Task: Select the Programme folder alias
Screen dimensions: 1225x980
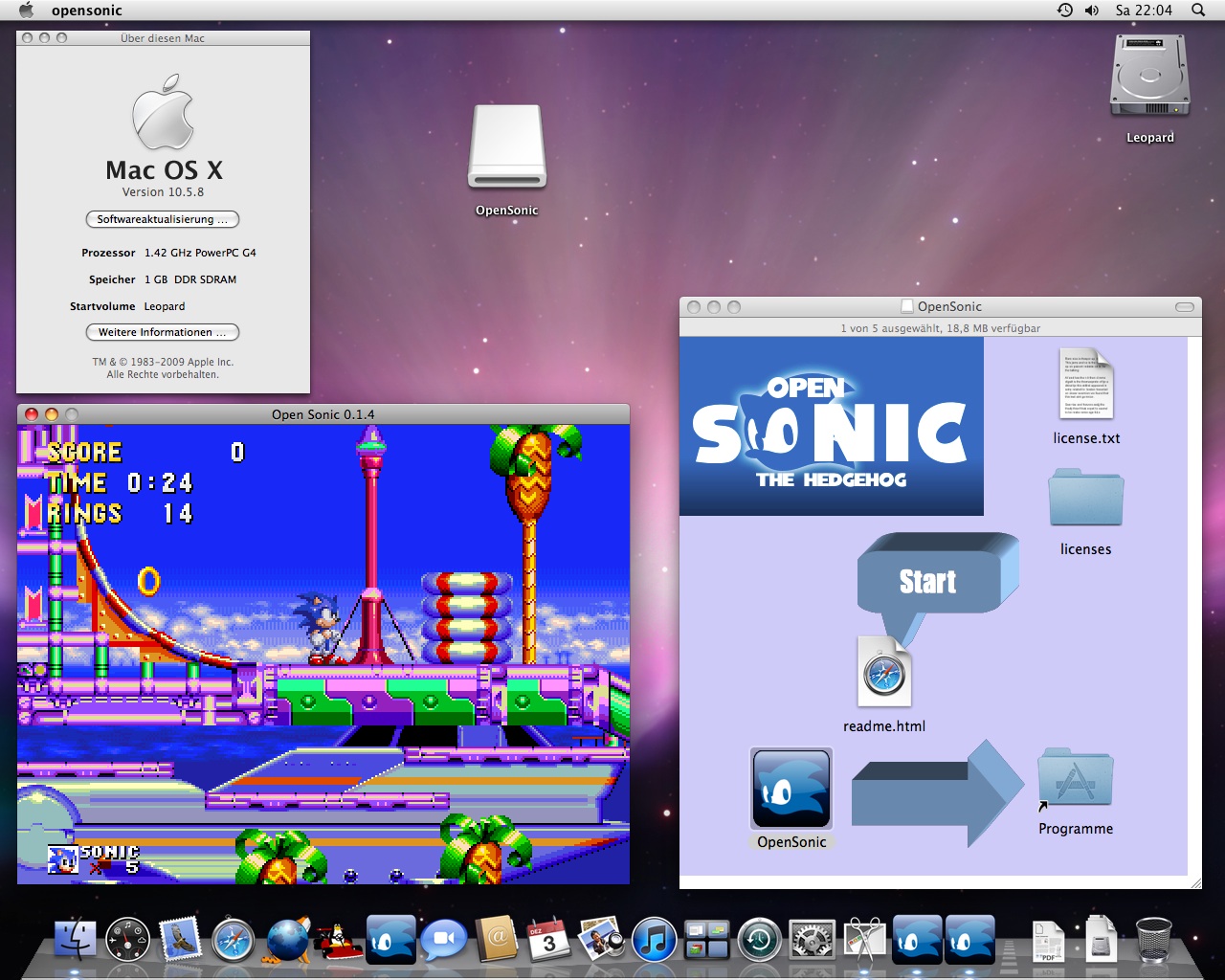Action: click(x=1076, y=779)
